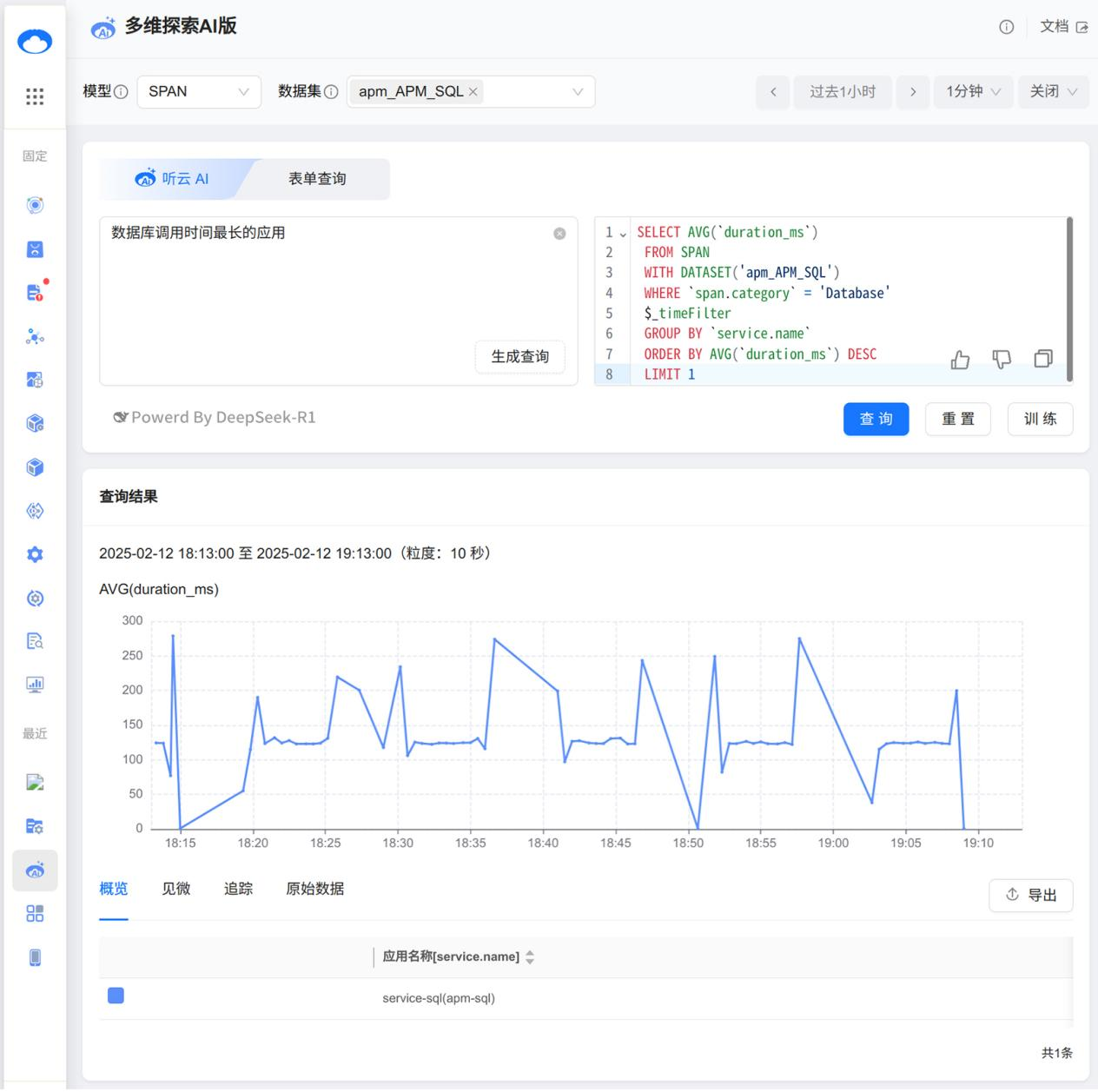Open the list-with-gear icon in recent section
Image resolution: width=1098 pixels, height=1092 pixels.
(35, 826)
